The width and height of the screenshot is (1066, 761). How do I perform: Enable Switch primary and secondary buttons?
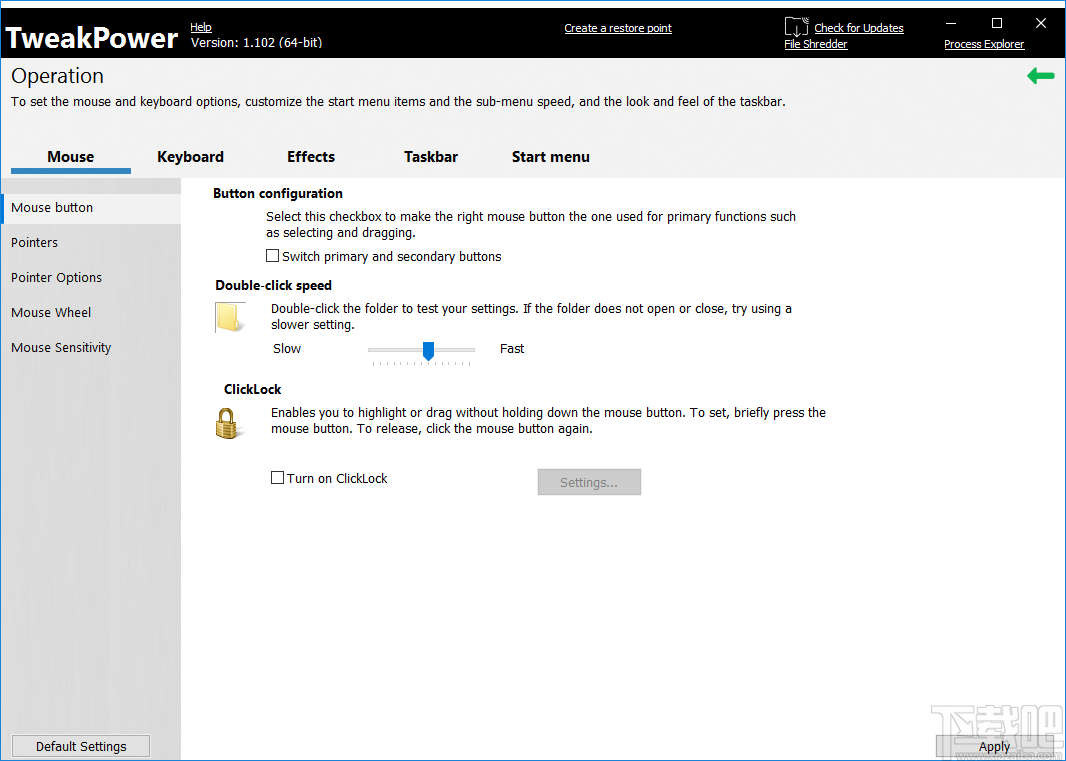(272, 256)
